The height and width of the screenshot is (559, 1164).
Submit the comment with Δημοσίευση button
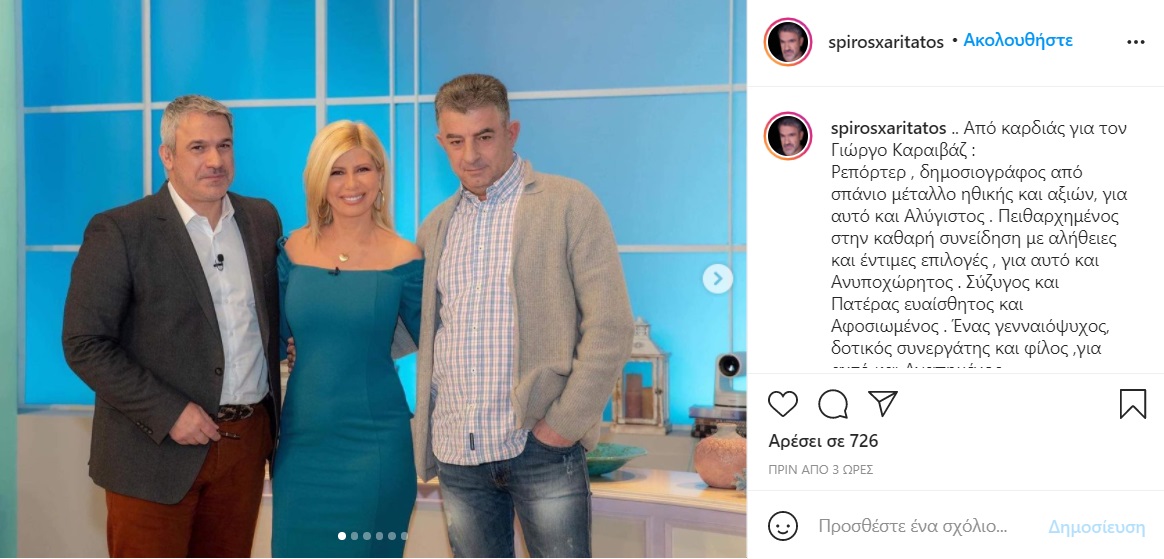point(1096,527)
